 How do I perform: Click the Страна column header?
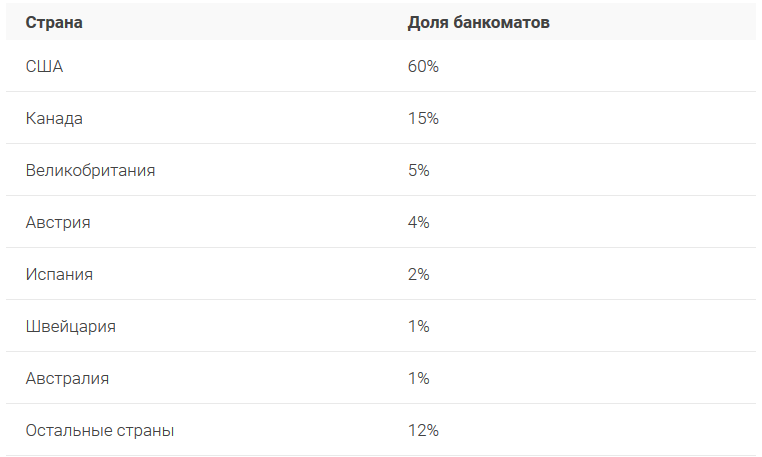pyautogui.click(x=54, y=22)
